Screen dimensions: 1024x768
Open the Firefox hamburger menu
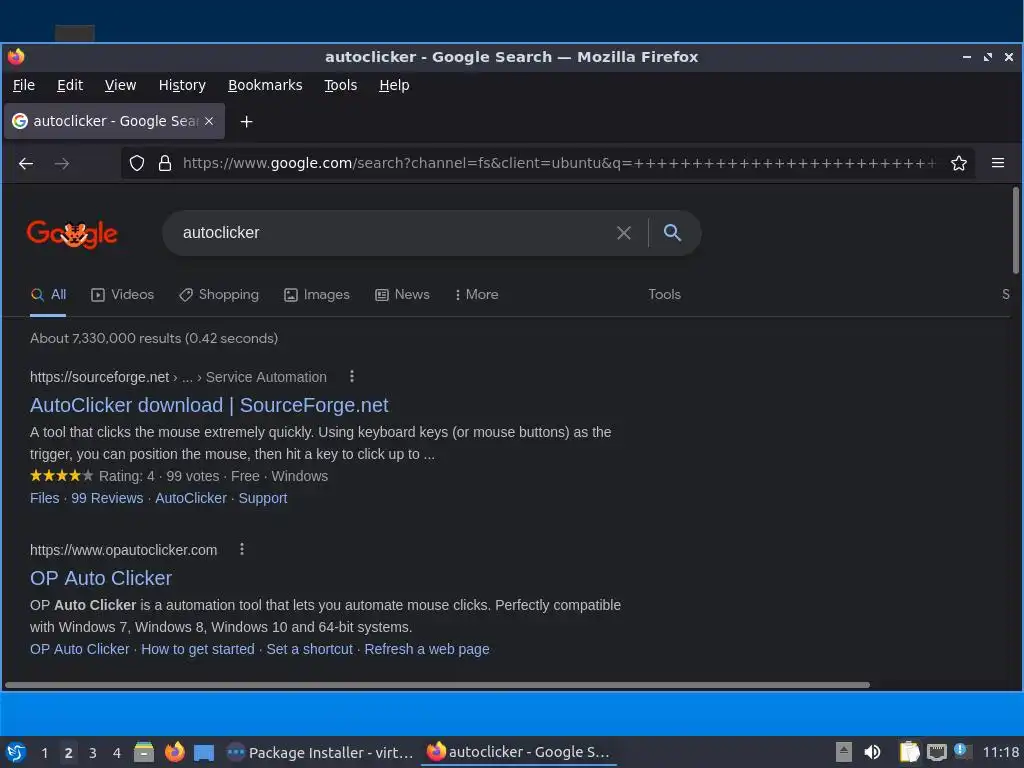pyautogui.click(x=998, y=163)
